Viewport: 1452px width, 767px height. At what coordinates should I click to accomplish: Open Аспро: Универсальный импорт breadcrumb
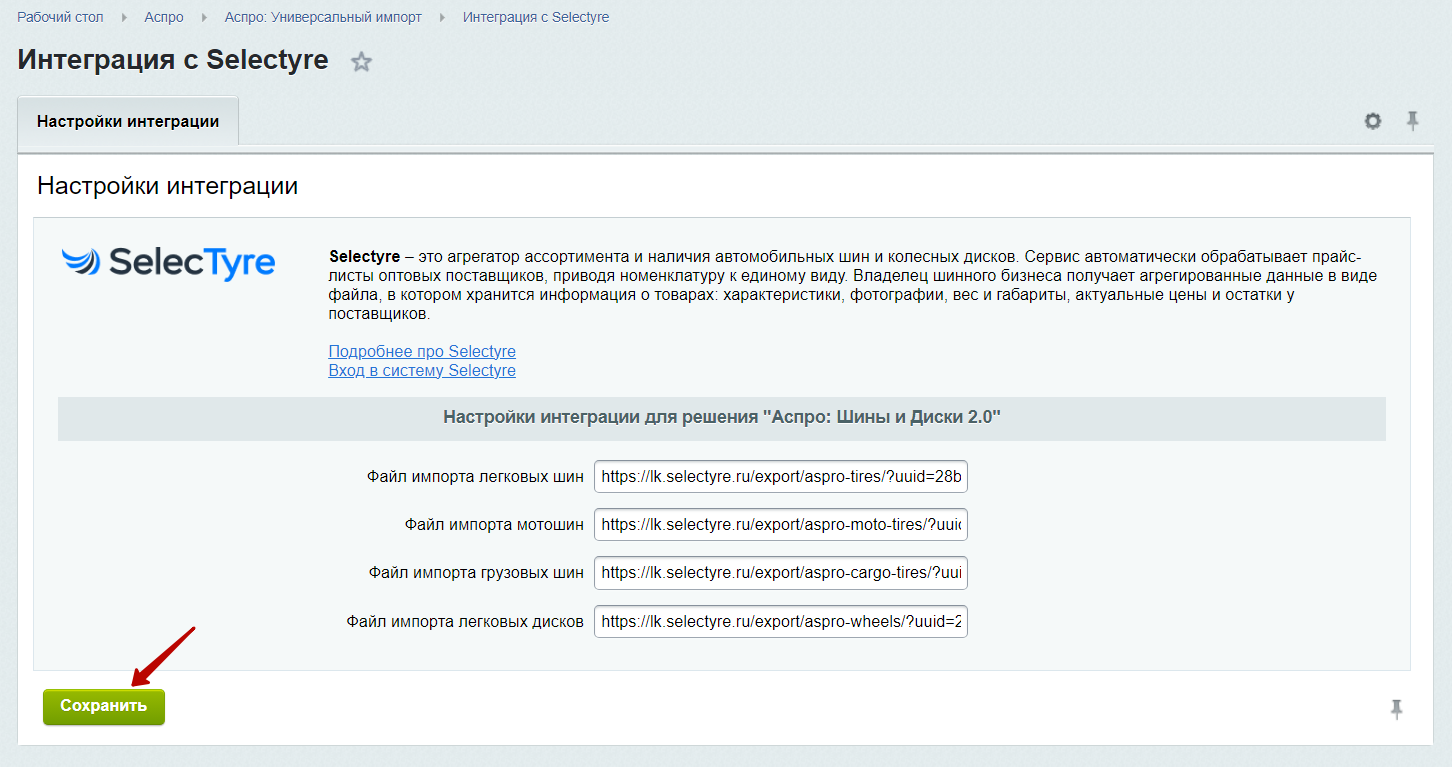pyautogui.click(x=323, y=17)
